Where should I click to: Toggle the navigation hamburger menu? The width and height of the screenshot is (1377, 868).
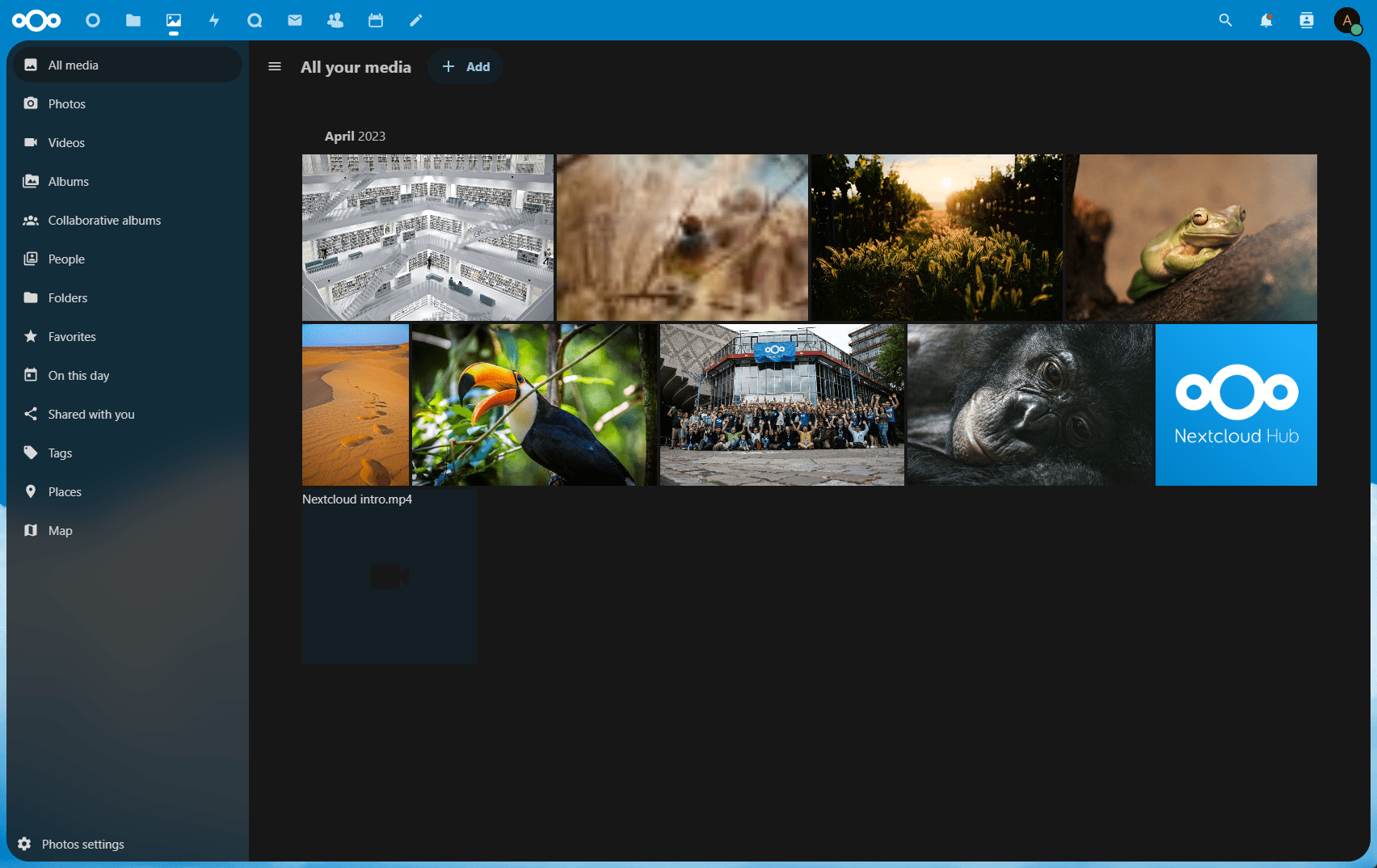275,66
